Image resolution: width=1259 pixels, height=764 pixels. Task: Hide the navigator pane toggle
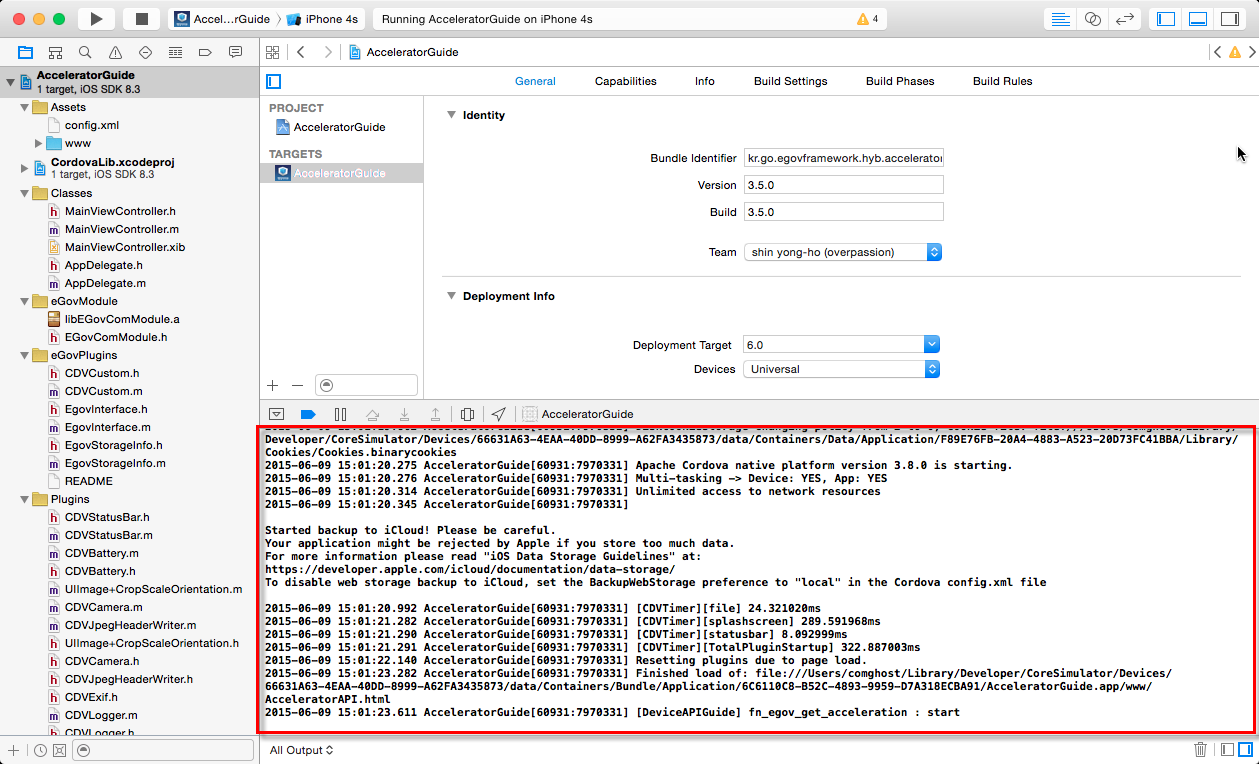(x=1166, y=19)
